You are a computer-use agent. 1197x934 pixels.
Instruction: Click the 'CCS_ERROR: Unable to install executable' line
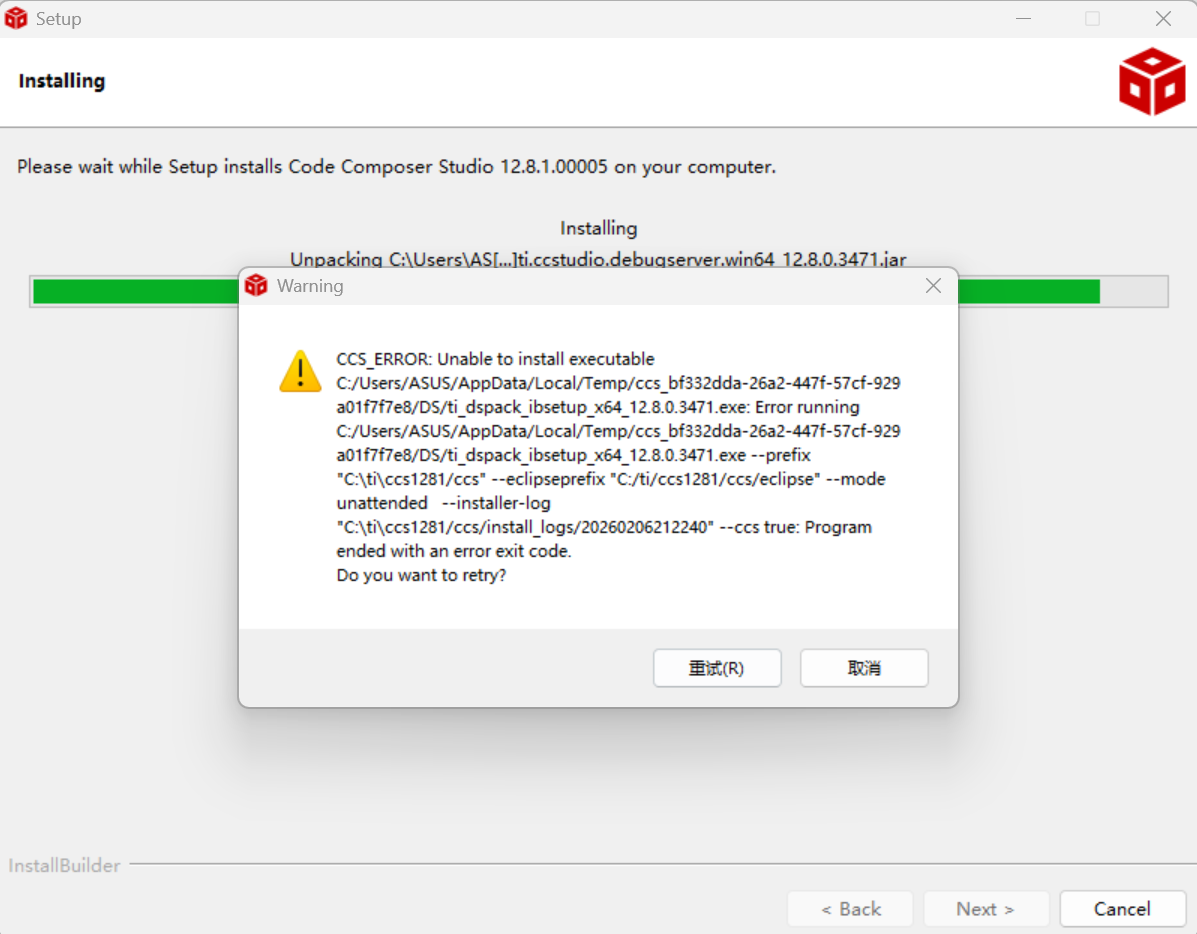coord(495,359)
